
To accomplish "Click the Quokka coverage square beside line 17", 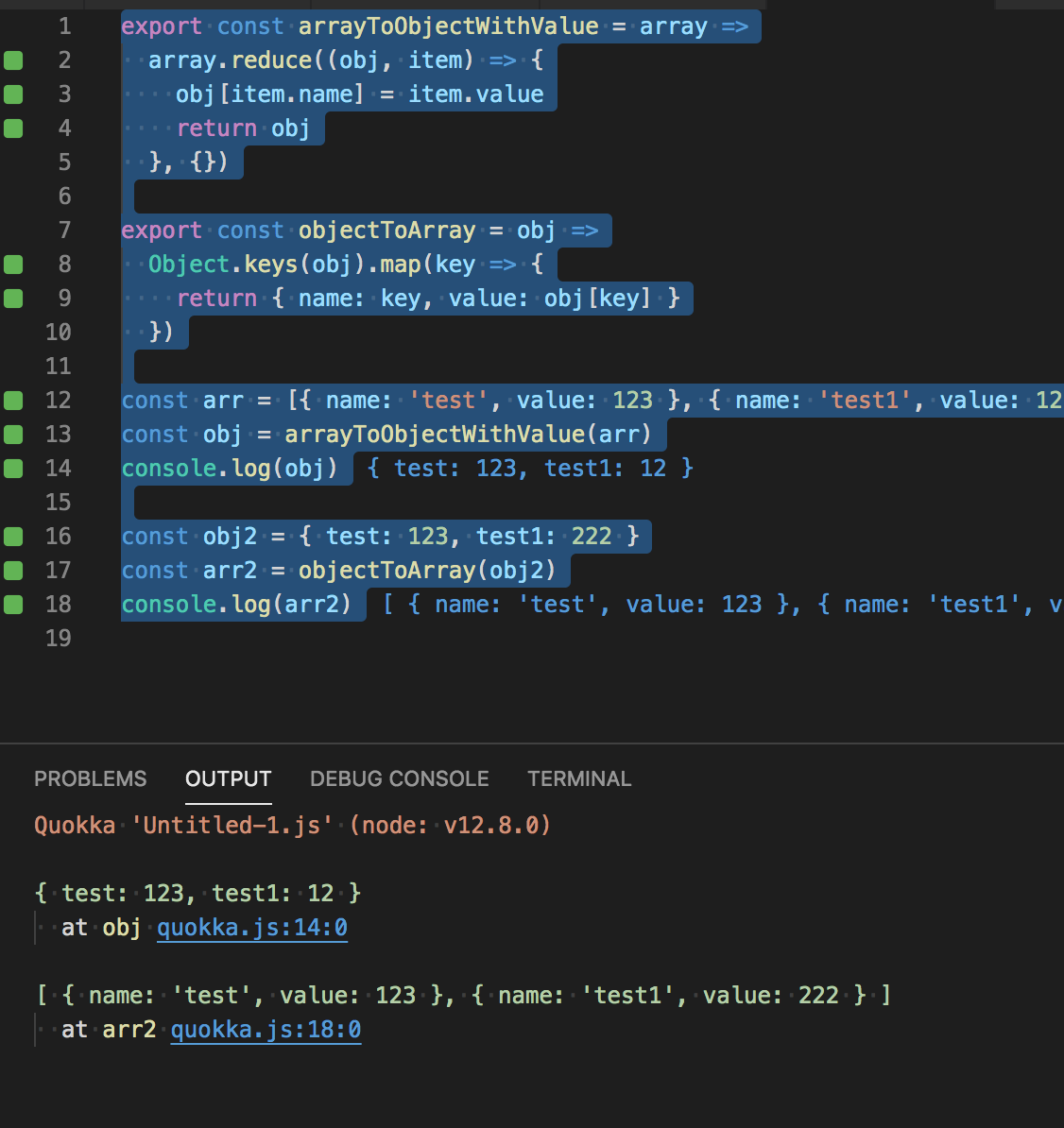I will point(13,570).
